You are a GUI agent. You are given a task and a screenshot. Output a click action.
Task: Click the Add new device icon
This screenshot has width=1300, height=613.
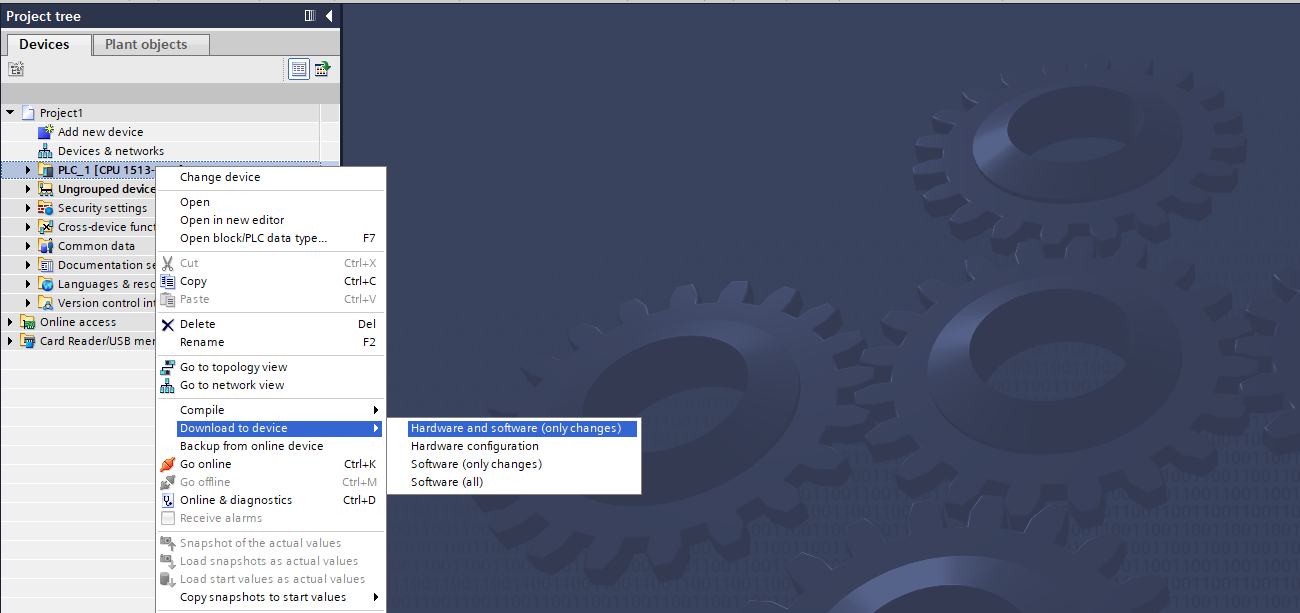pyautogui.click(x=45, y=132)
